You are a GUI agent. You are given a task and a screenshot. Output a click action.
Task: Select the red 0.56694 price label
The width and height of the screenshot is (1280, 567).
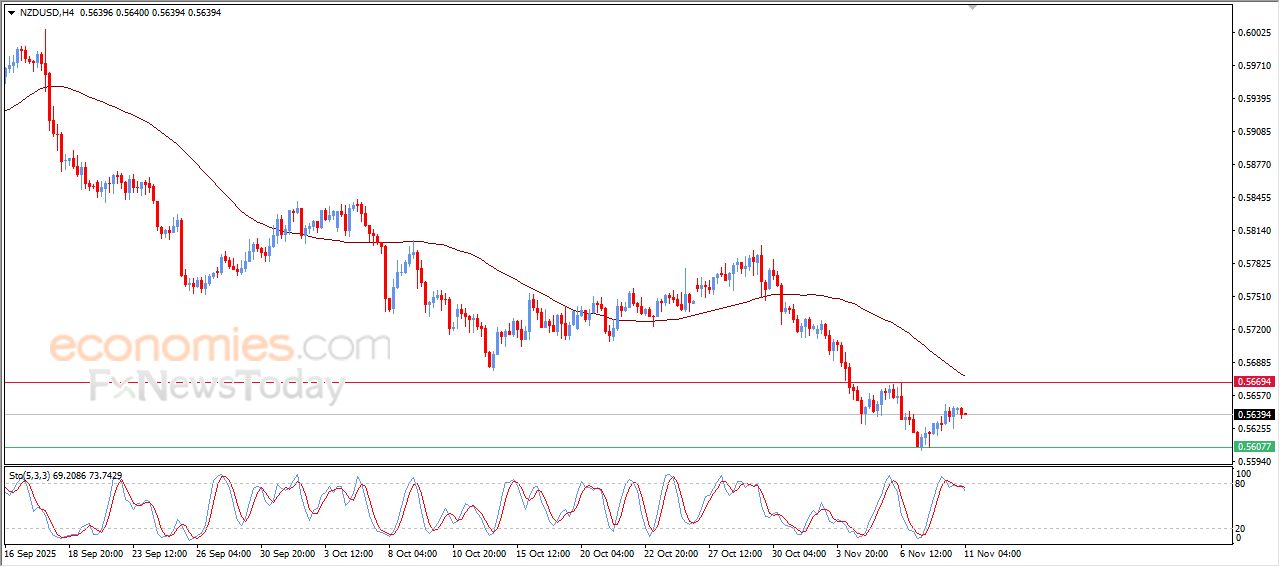(1254, 382)
